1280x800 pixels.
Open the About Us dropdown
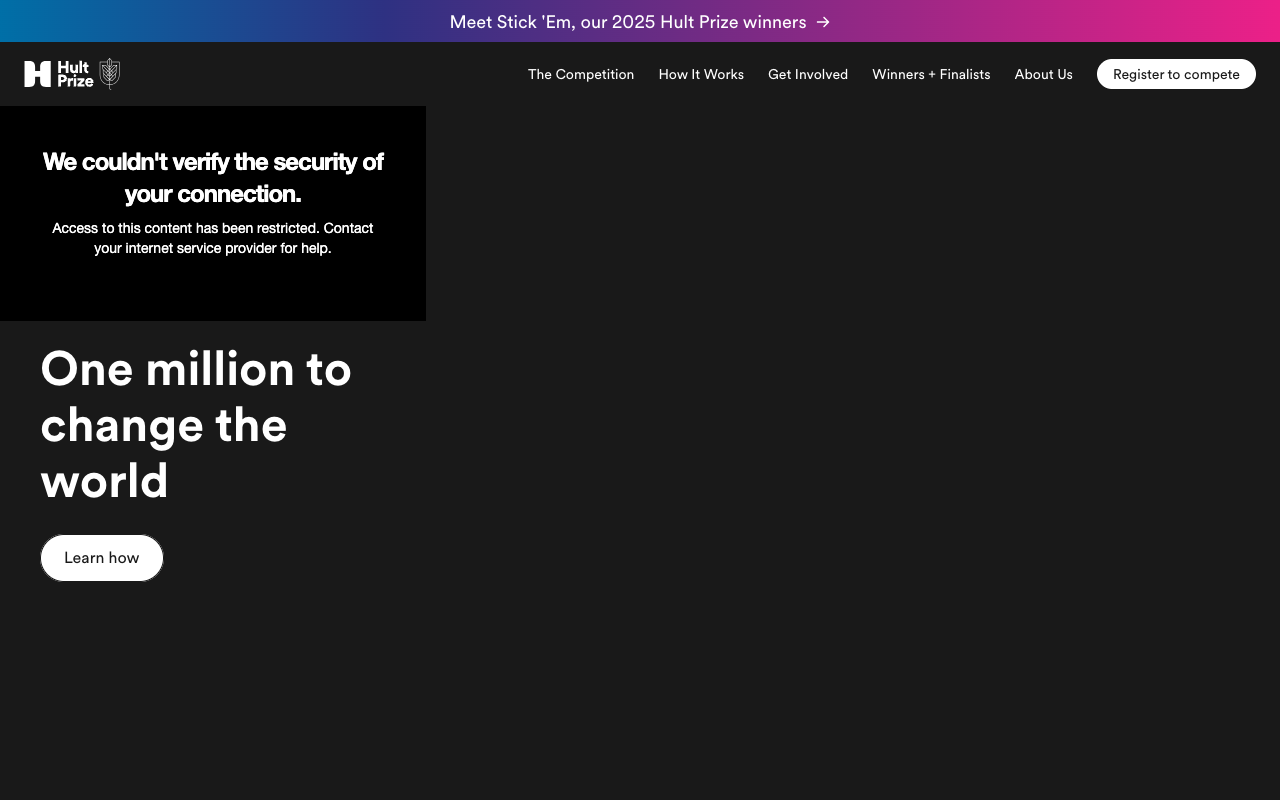tap(1043, 74)
